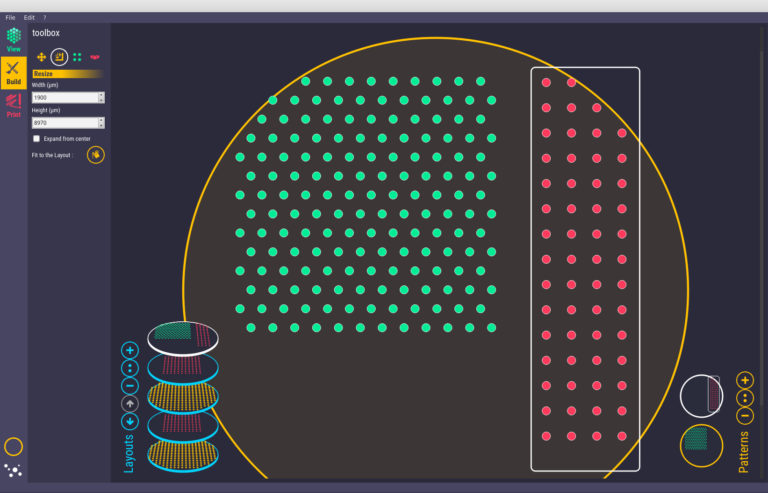Viewport: 768px width, 493px height.
Task: Select the red pattern thumbnail
Action: click(x=701, y=396)
